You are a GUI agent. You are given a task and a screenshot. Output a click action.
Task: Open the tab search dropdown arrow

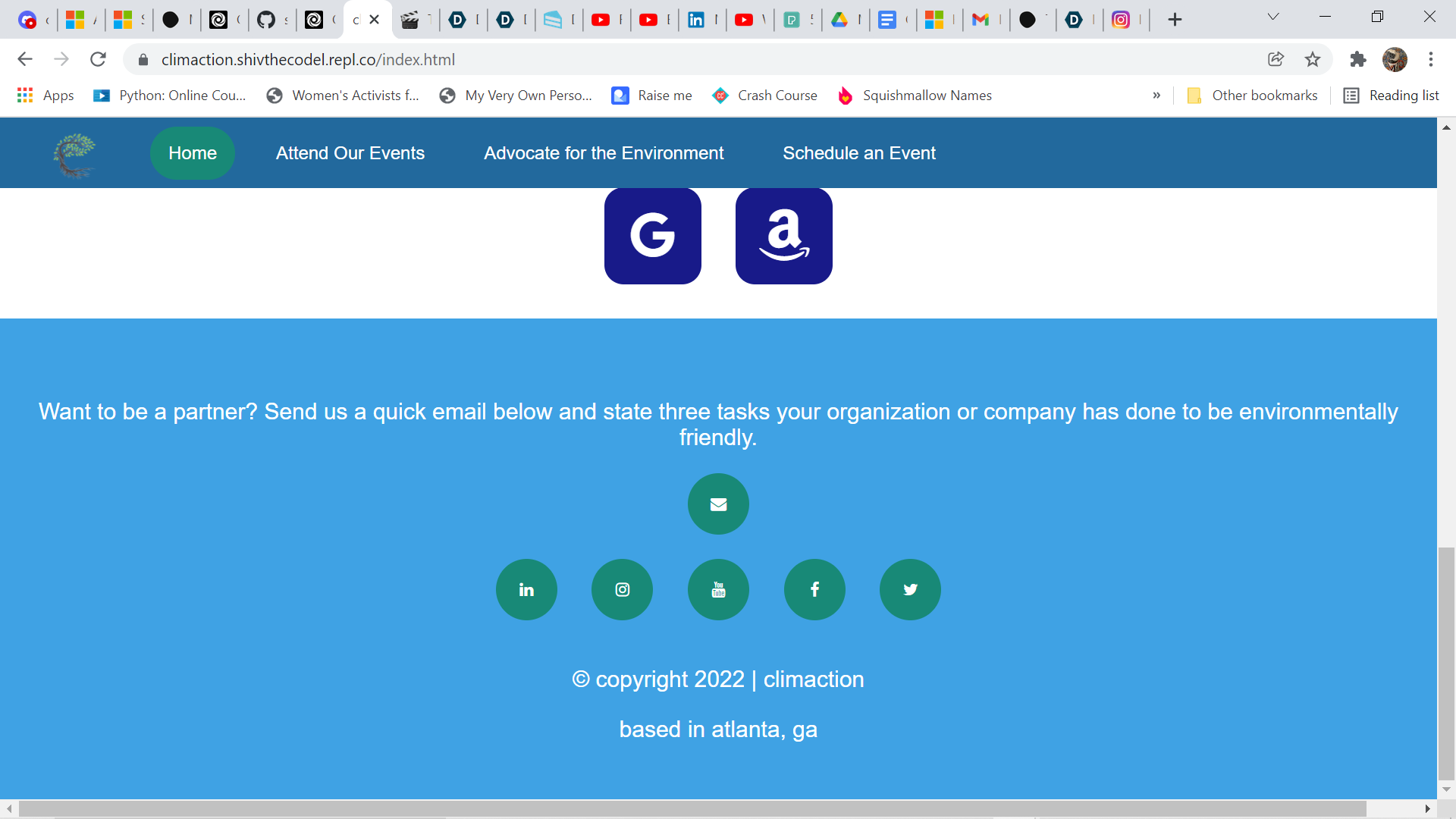[x=1273, y=17]
